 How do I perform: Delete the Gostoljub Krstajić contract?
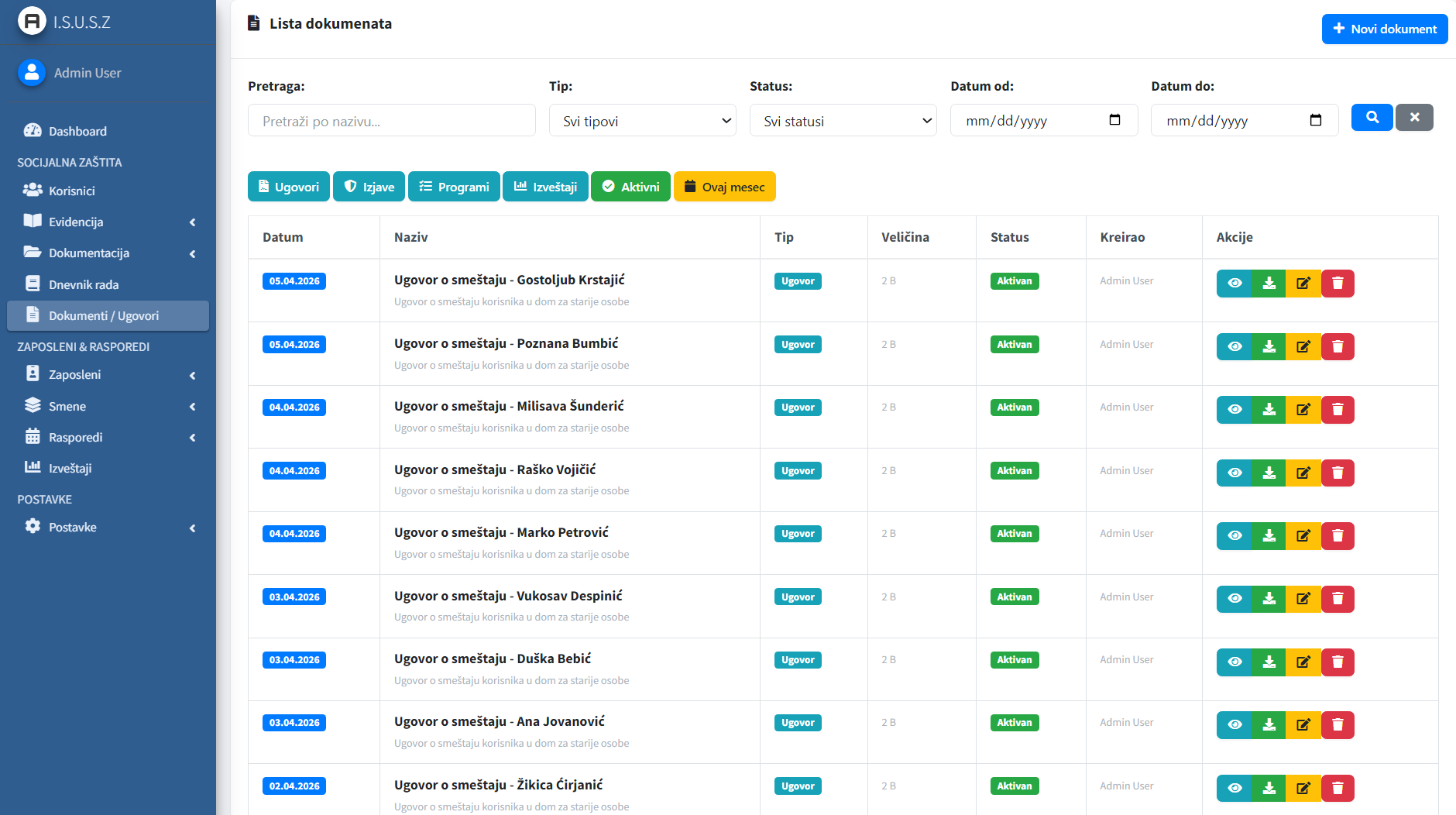pos(1338,284)
